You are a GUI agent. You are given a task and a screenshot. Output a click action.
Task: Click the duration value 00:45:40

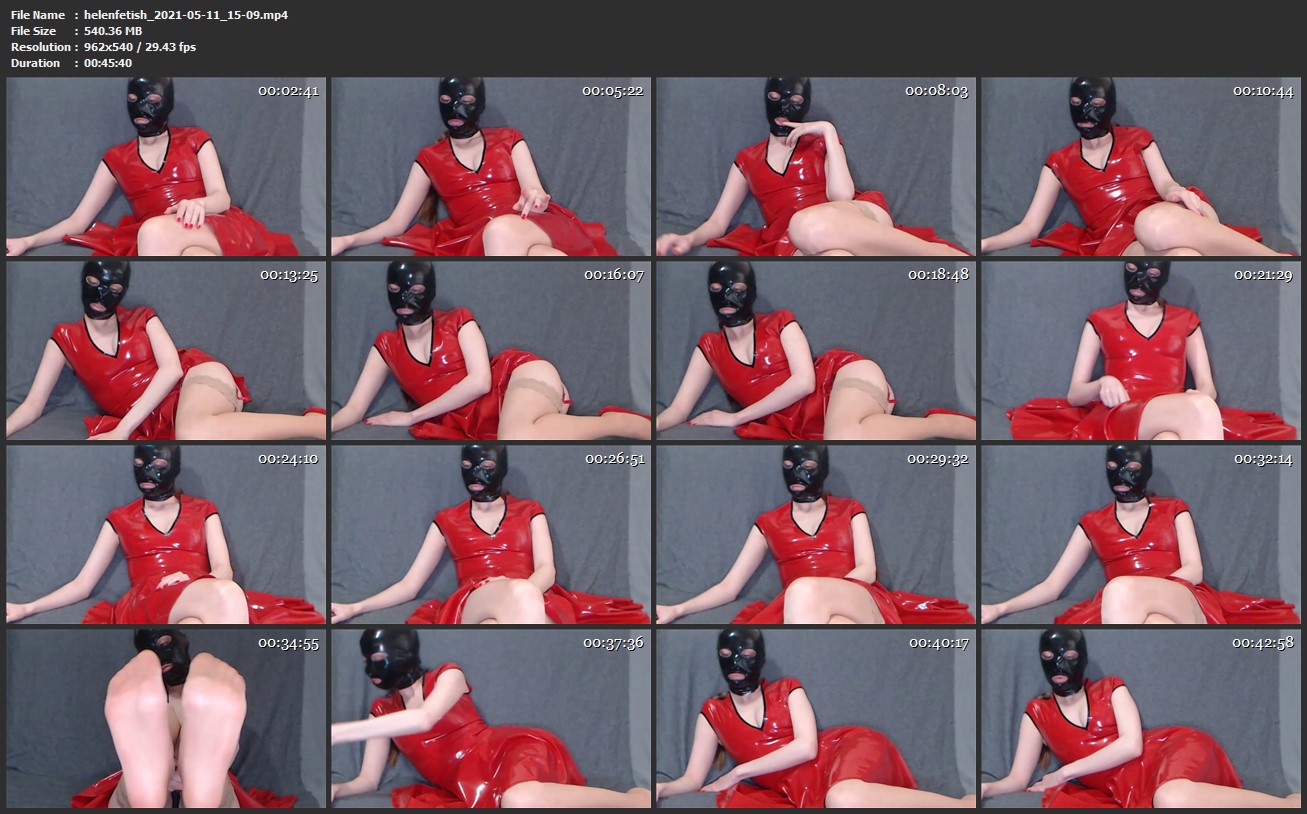click(108, 63)
